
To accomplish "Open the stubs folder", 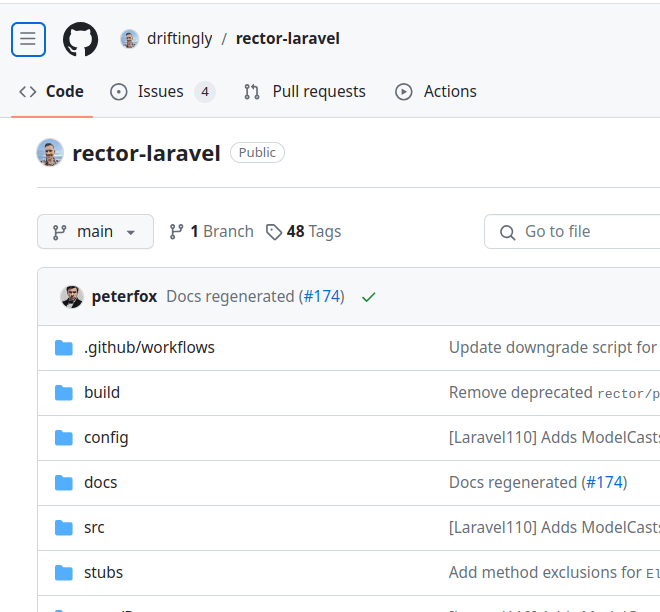I will point(104,573).
